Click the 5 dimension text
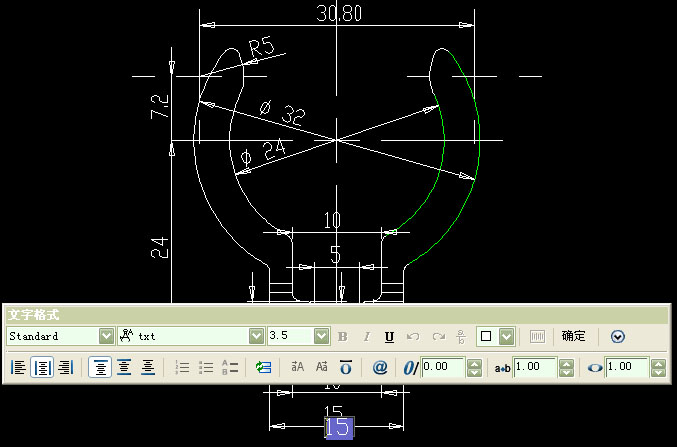 click(x=335, y=254)
